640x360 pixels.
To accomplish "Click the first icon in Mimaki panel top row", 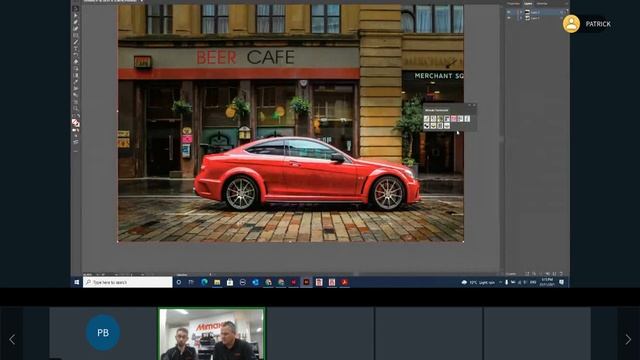I will click(x=427, y=119).
